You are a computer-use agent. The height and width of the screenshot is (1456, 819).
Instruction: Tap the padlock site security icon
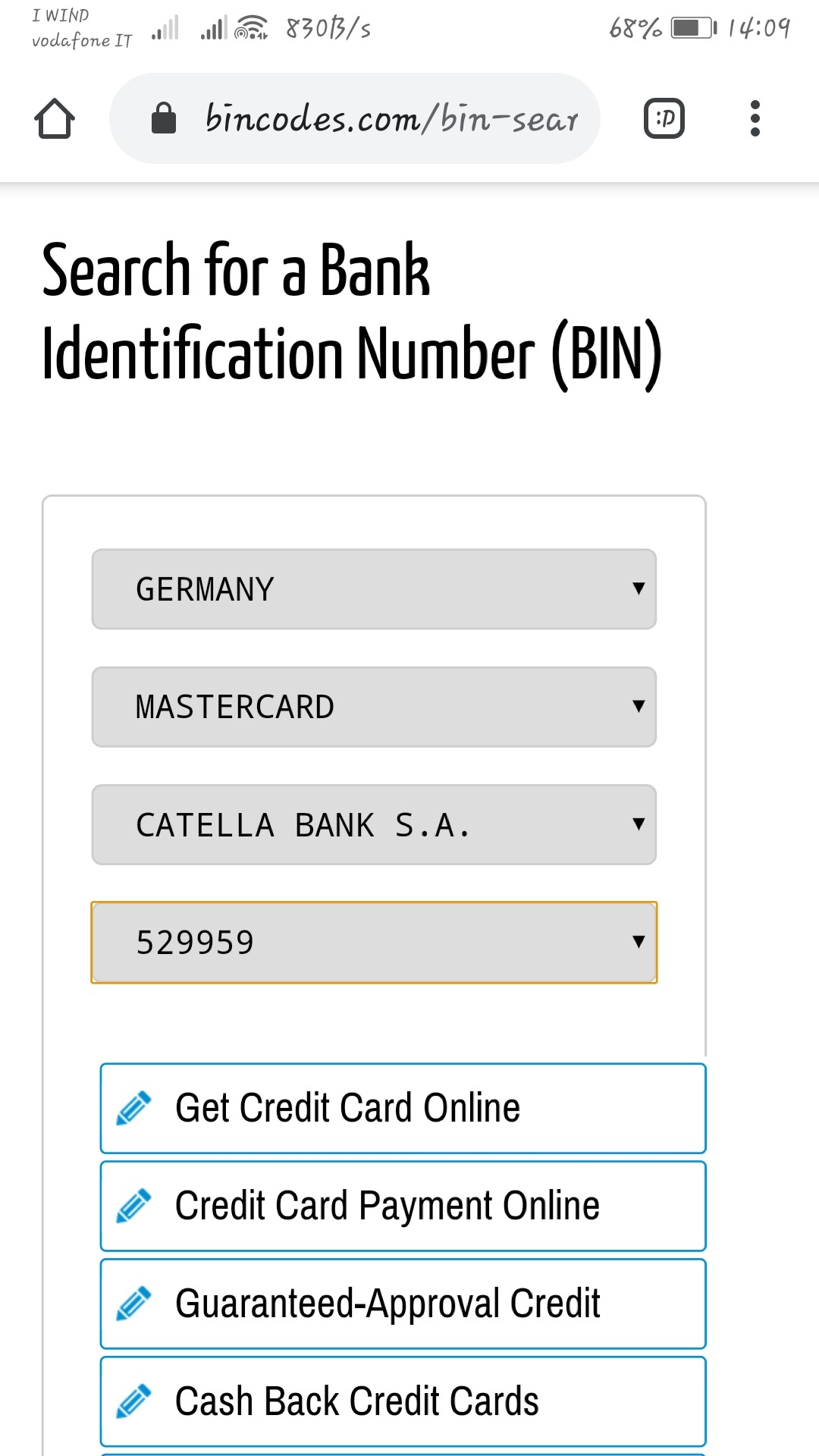[x=164, y=118]
